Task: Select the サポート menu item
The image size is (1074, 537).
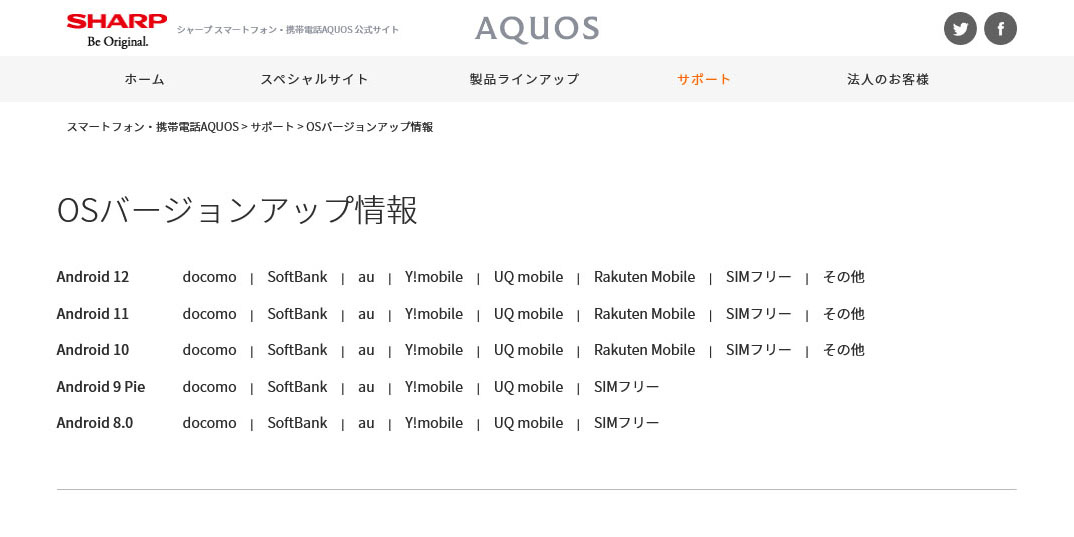Action: point(704,79)
